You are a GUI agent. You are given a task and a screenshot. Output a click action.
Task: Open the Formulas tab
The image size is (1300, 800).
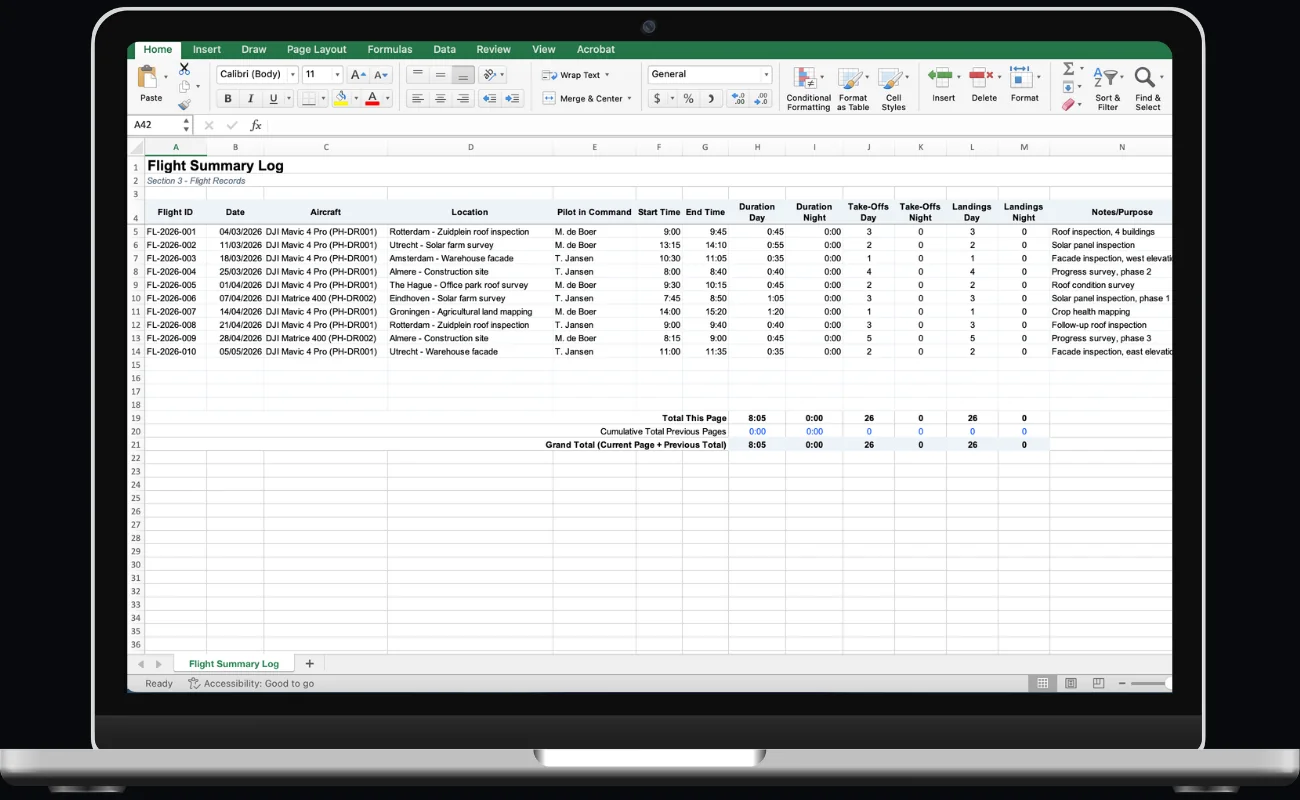(390, 49)
